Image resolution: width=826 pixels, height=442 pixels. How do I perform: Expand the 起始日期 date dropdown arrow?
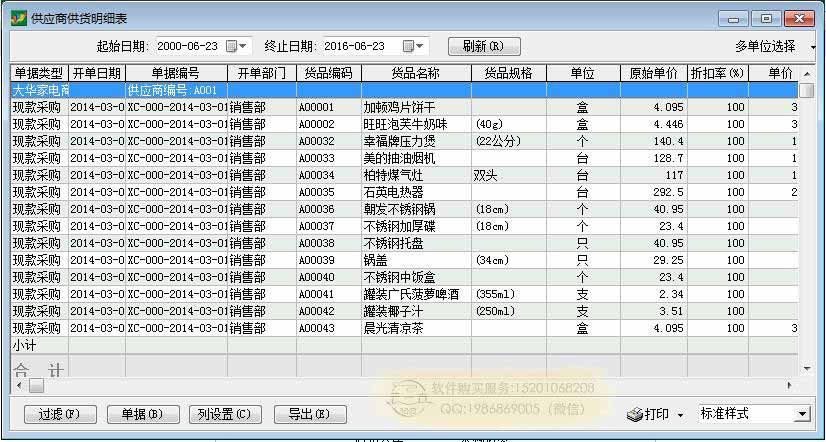tap(245, 46)
